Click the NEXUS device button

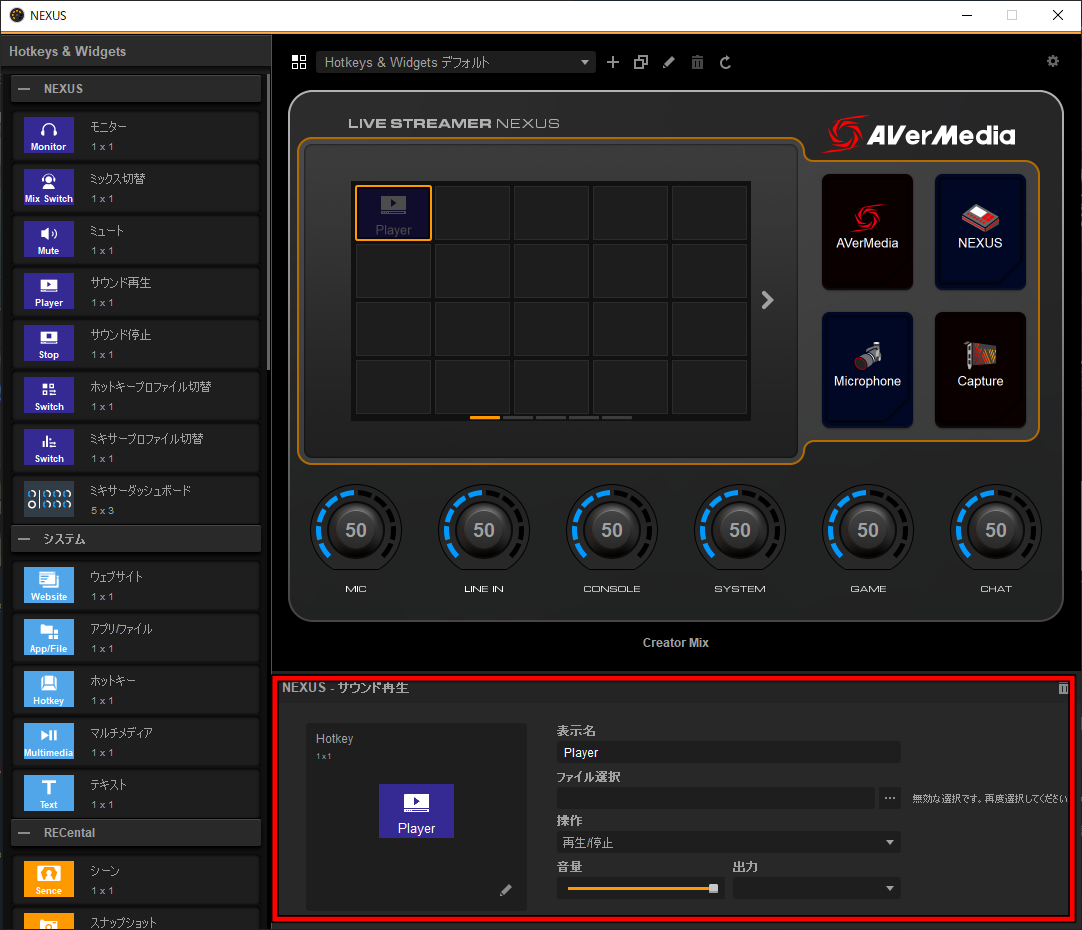980,232
